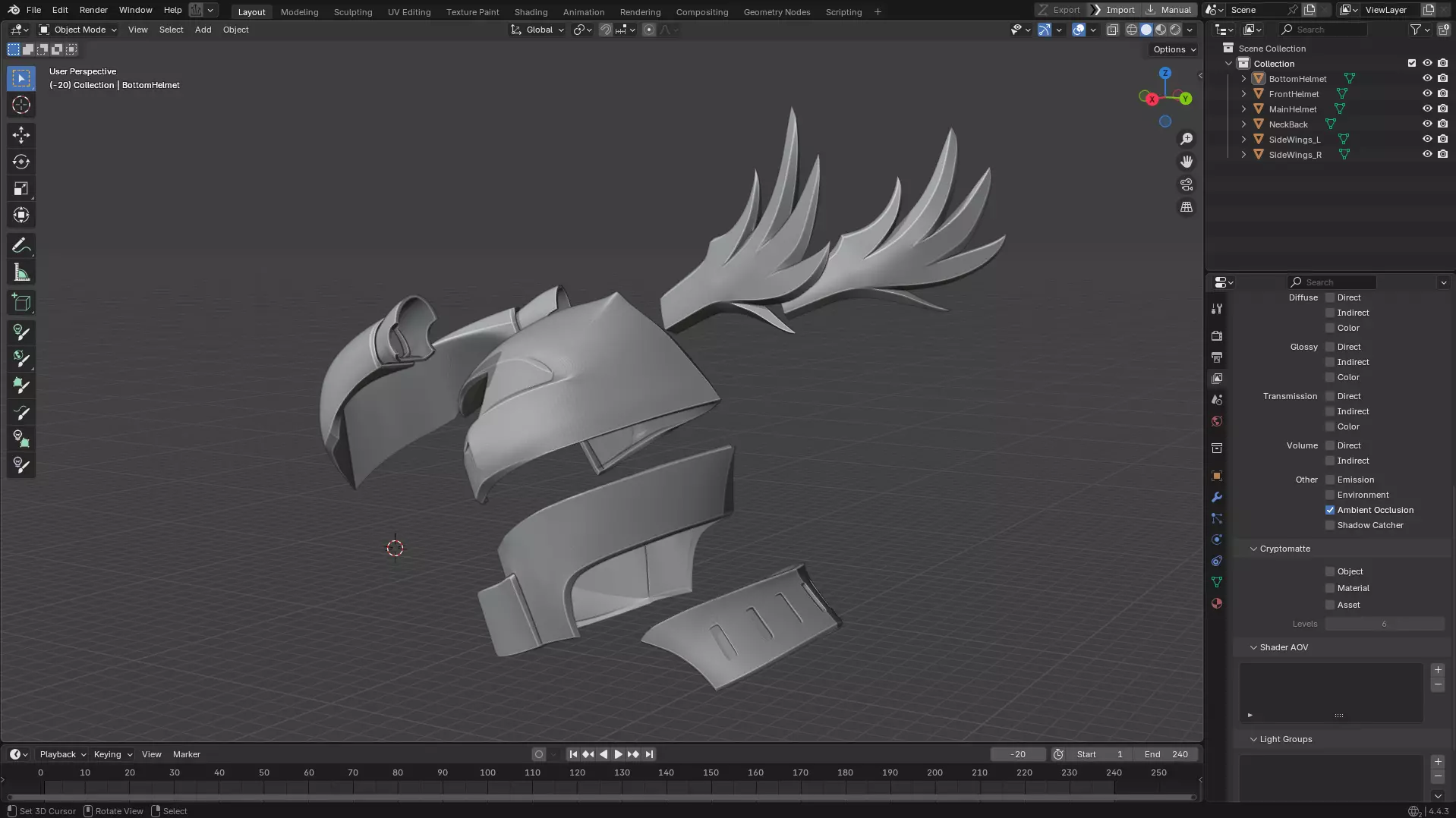This screenshot has width=1456, height=818.
Task: Select the Add Cube tool
Action: coord(21,303)
